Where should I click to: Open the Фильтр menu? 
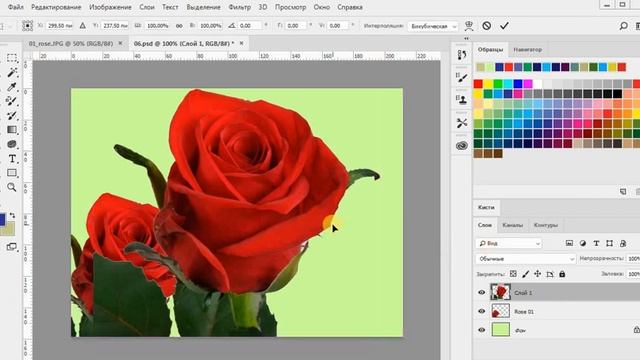240,7
